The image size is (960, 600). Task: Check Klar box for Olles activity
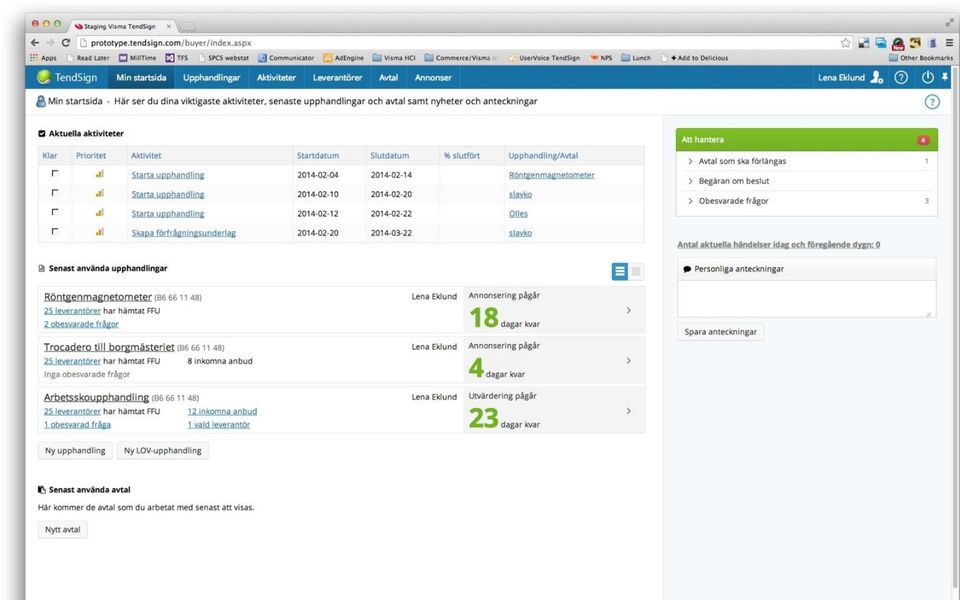point(55,212)
